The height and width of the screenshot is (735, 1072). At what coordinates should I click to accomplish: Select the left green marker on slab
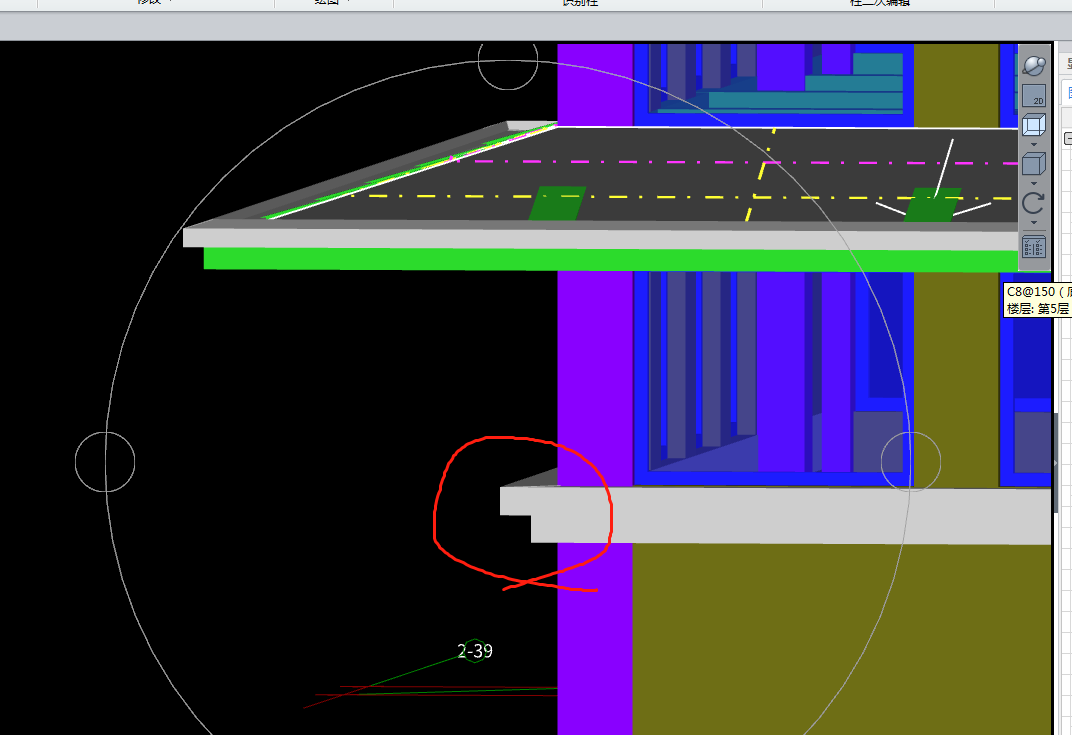557,203
